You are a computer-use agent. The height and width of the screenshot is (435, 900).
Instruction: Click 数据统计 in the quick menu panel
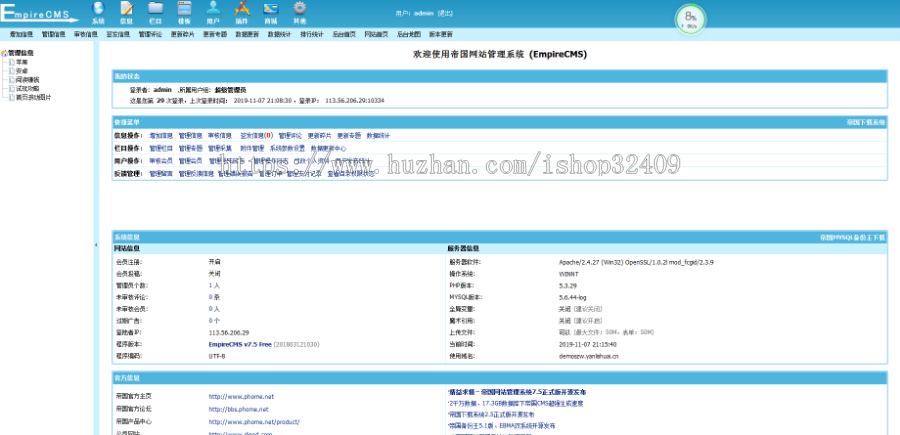click(x=378, y=136)
